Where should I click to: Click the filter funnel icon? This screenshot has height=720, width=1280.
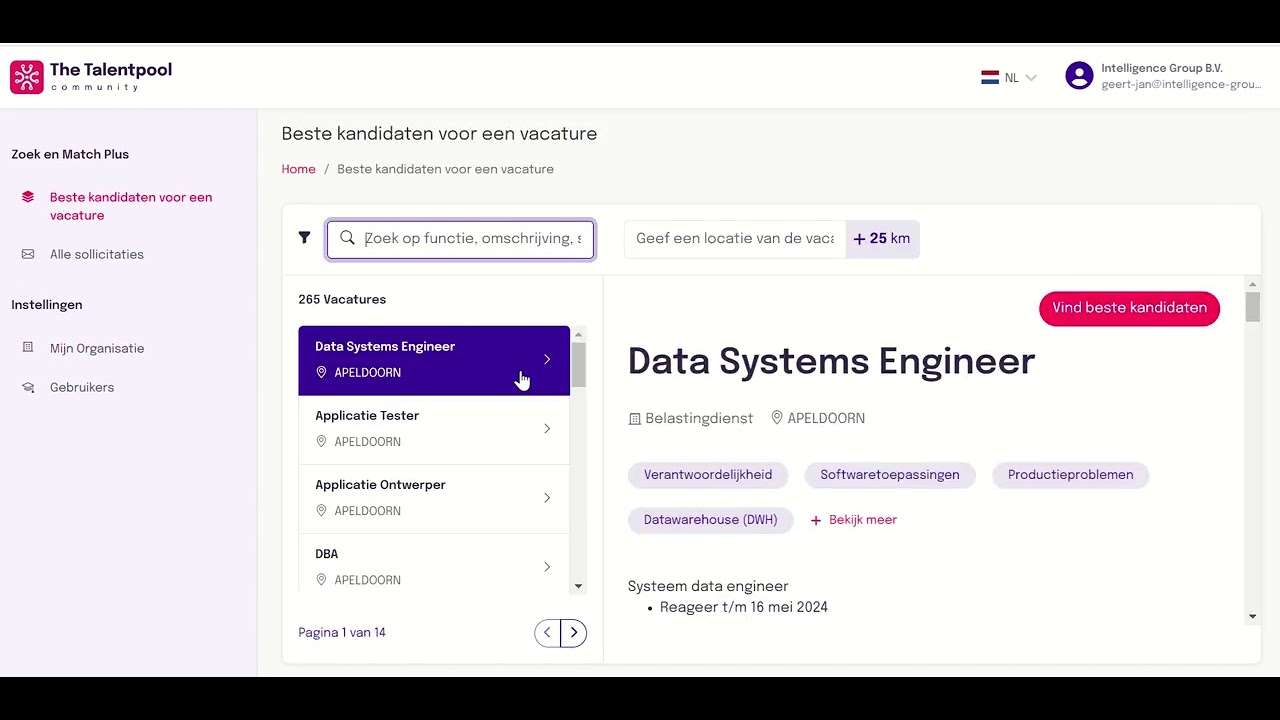304,238
